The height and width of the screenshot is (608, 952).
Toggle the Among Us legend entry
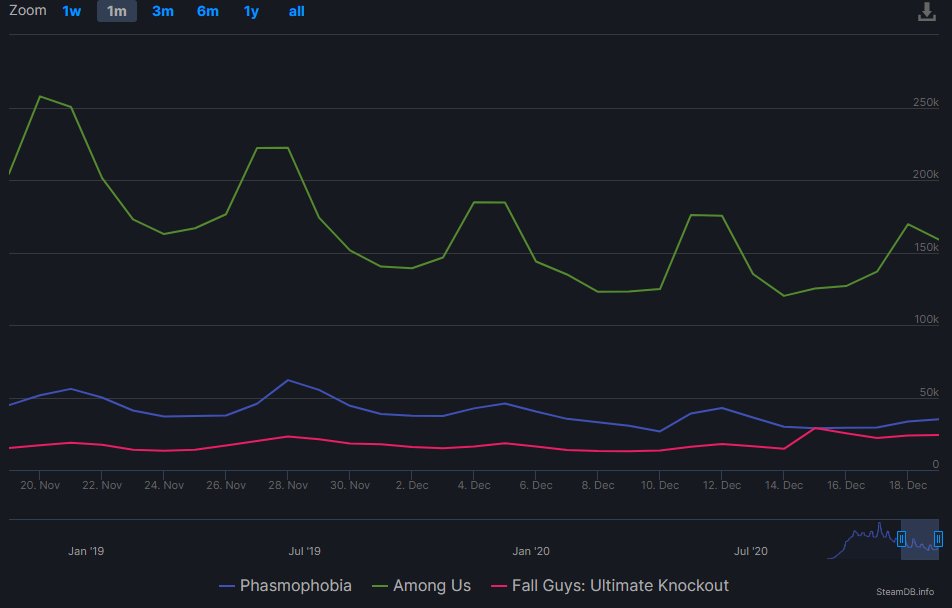click(x=421, y=586)
